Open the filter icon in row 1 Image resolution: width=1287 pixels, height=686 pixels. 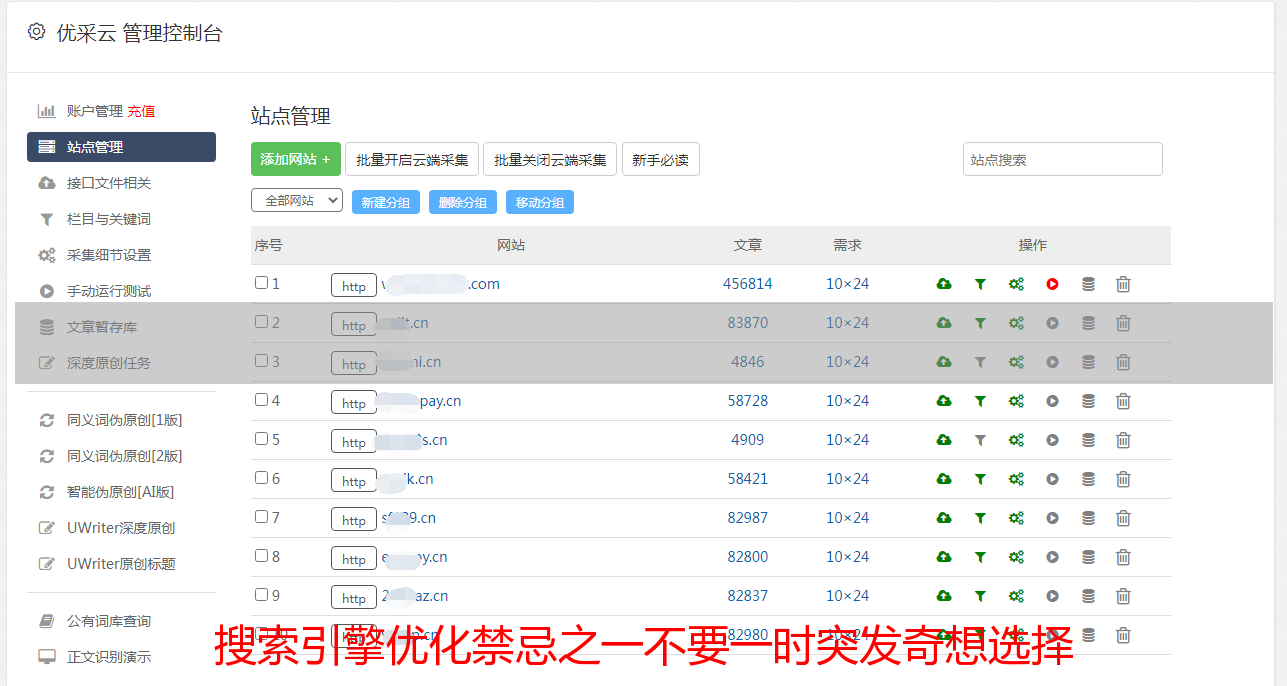coord(980,284)
